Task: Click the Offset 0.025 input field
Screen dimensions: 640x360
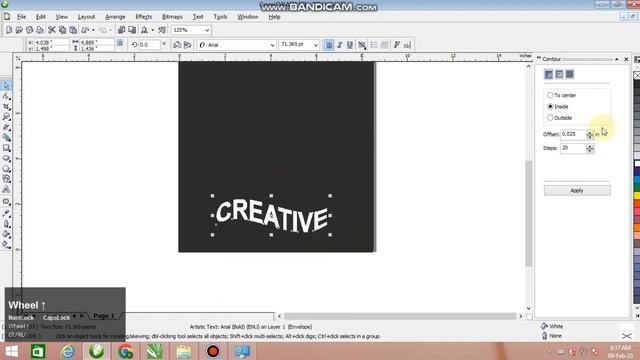Action: point(573,134)
